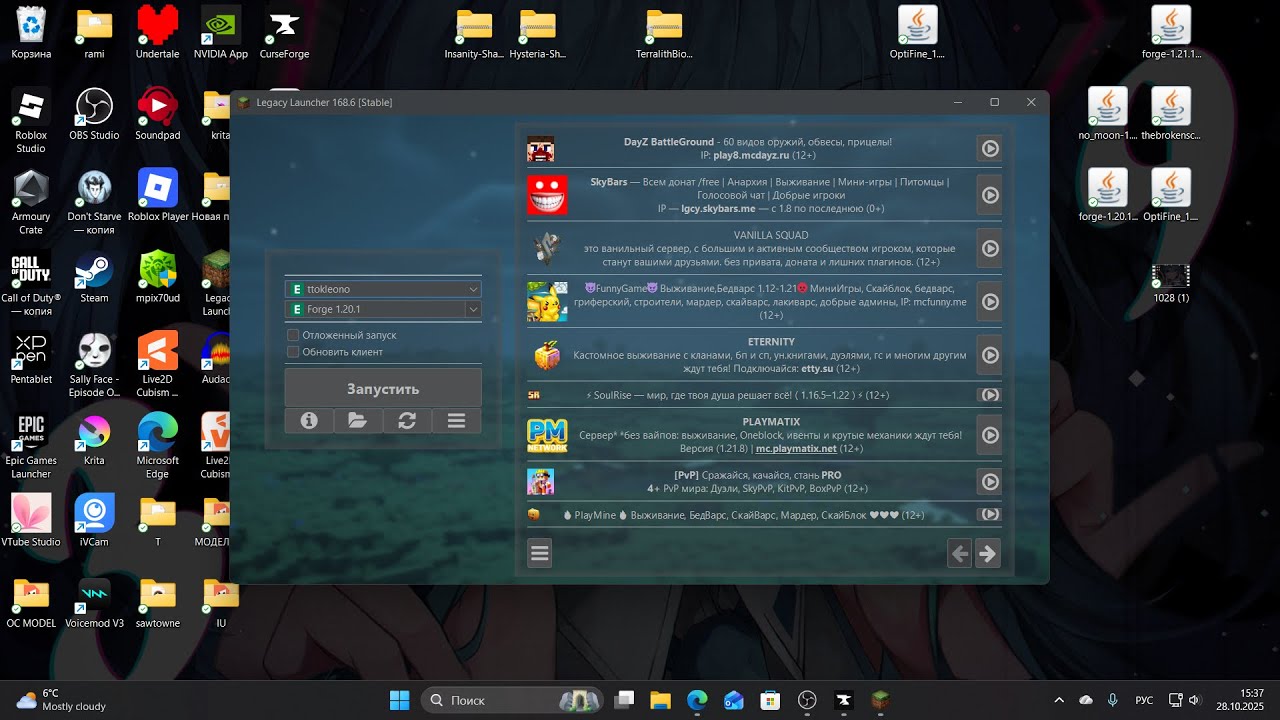Toggle Отложенный запуск checkbox
This screenshot has height=720, width=1280.
click(293, 335)
